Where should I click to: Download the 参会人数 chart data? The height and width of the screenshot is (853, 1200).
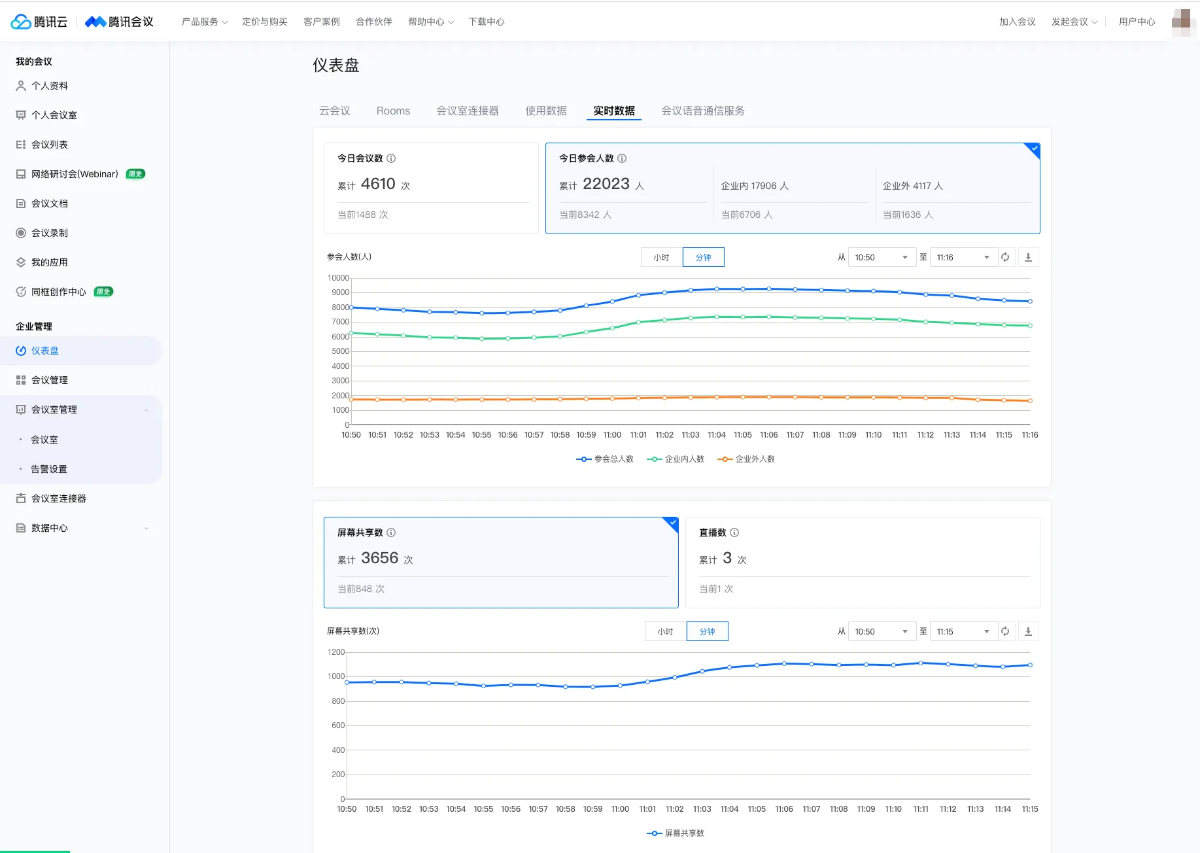point(1029,257)
